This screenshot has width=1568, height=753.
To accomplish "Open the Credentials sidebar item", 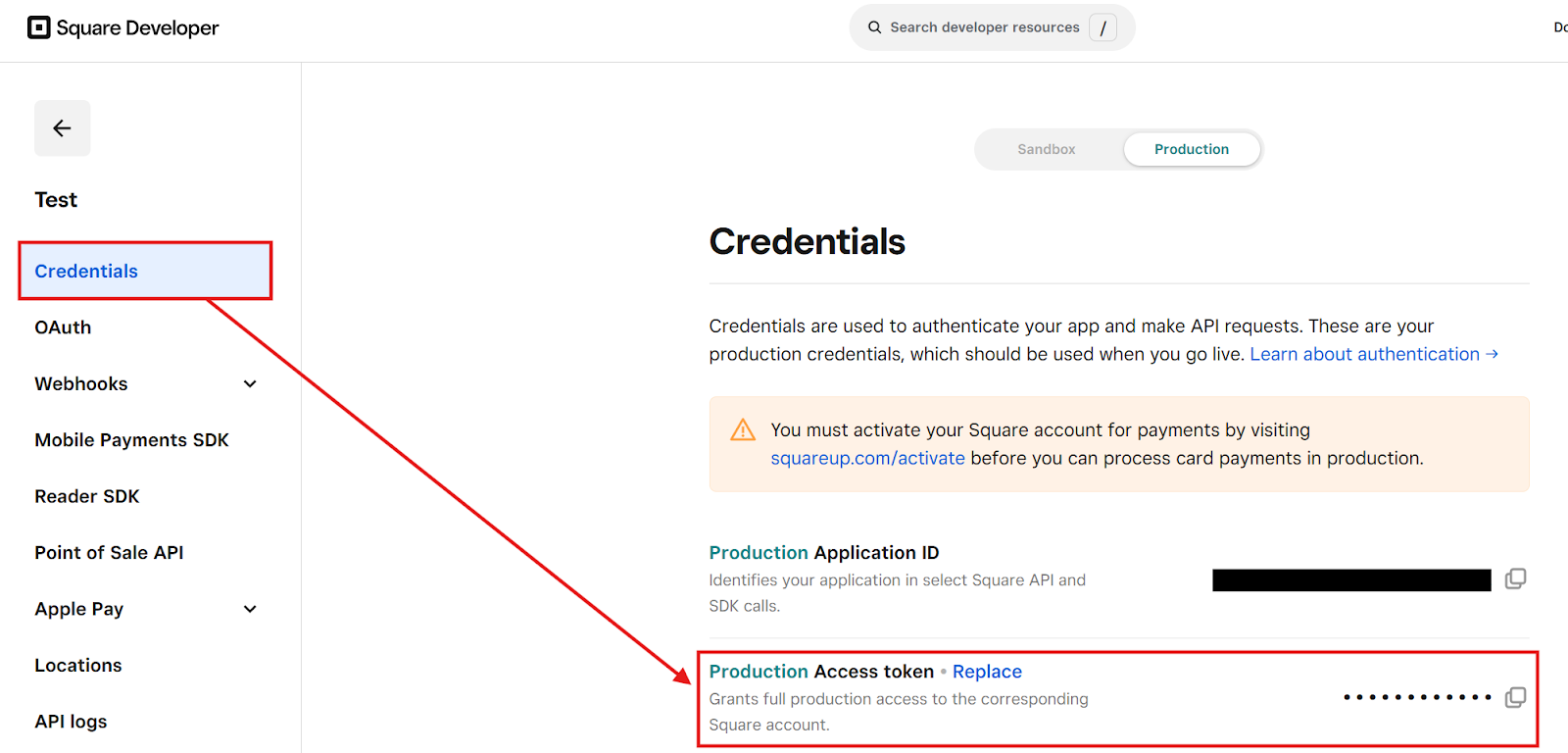I will tap(86, 272).
